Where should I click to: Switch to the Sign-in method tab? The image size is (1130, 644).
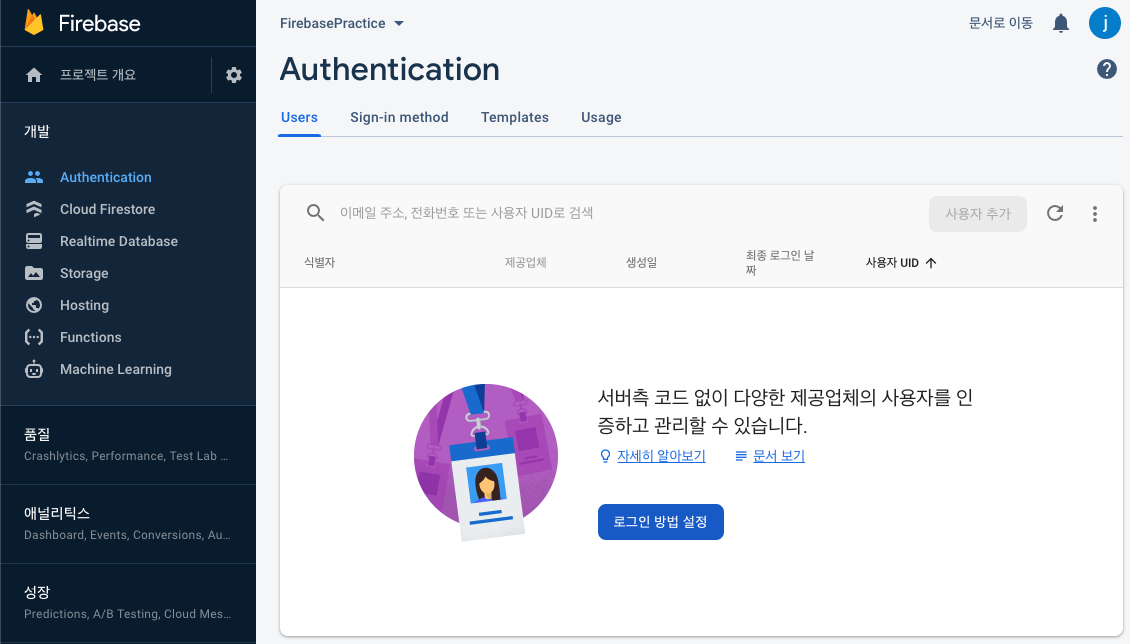tap(399, 117)
